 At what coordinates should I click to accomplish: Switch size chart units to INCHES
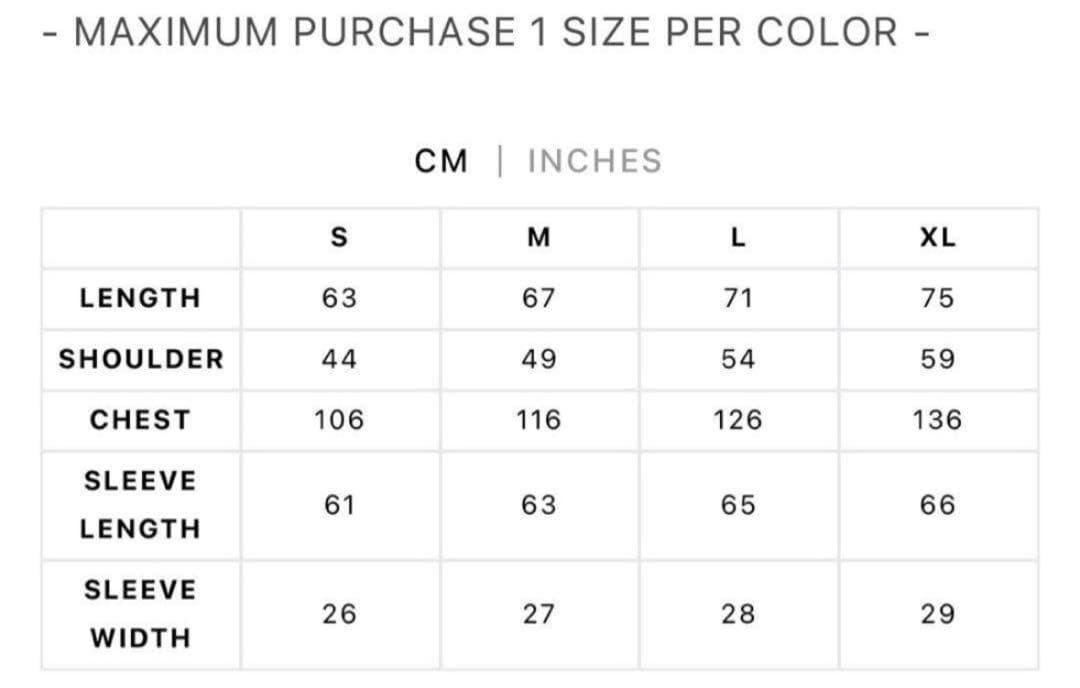594,161
